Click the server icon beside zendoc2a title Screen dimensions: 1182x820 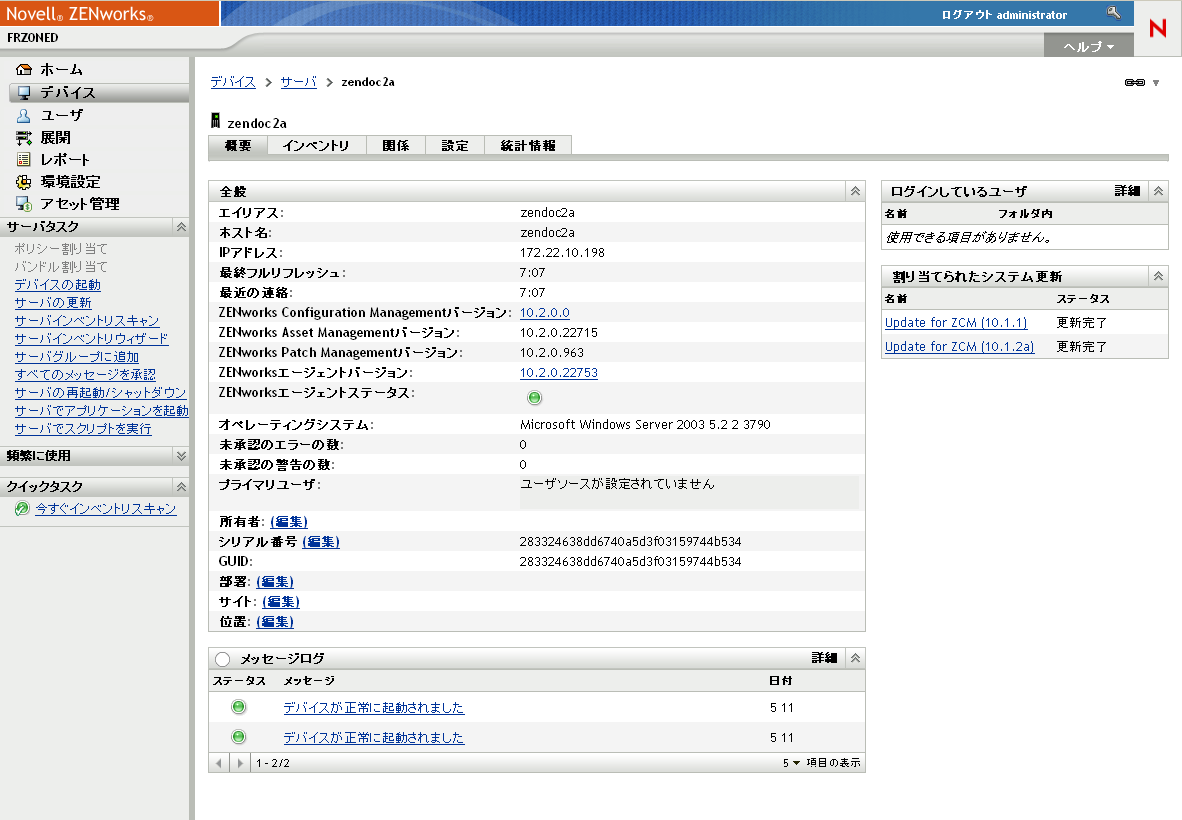(x=216, y=121)
